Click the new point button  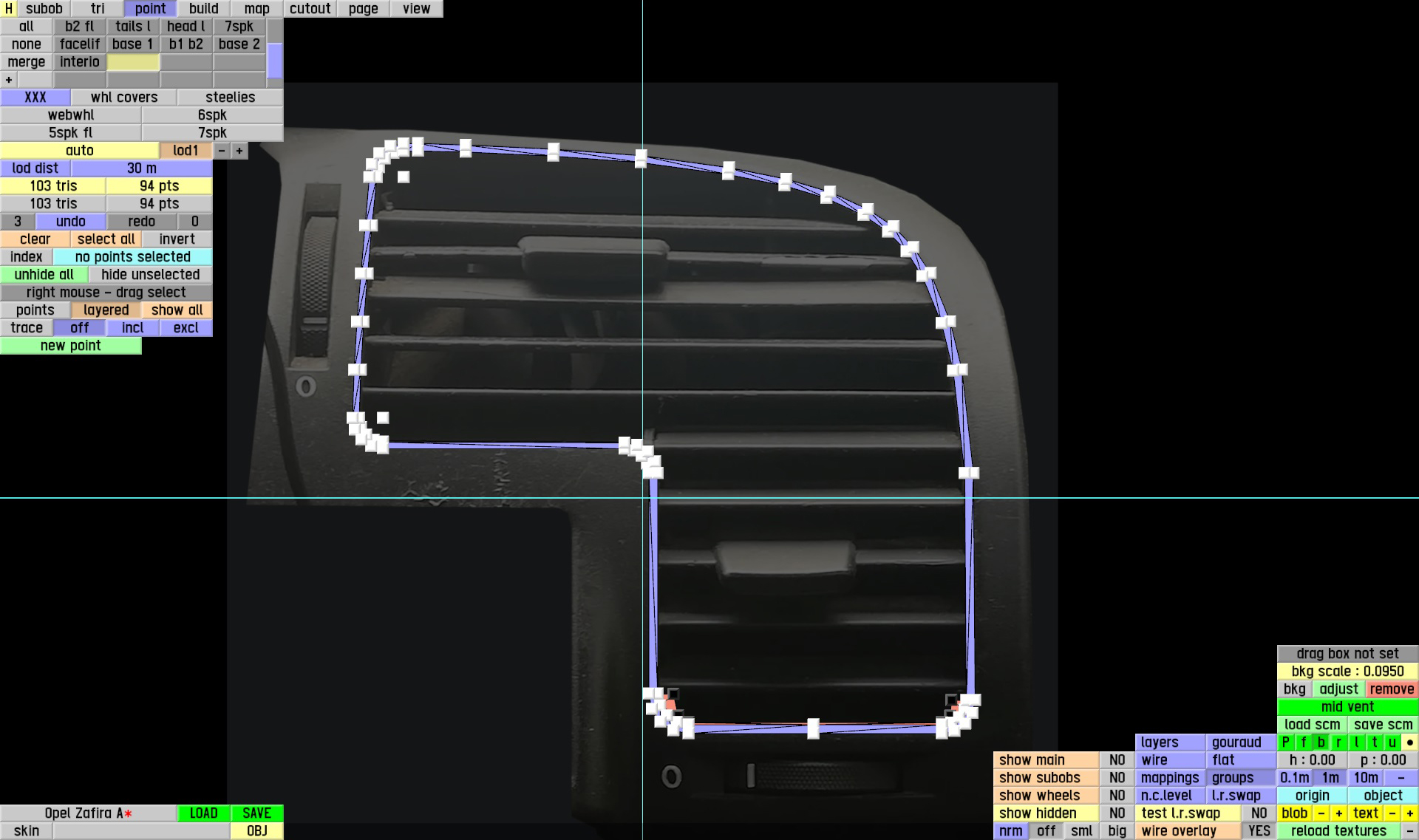click(x=70, y=346)
